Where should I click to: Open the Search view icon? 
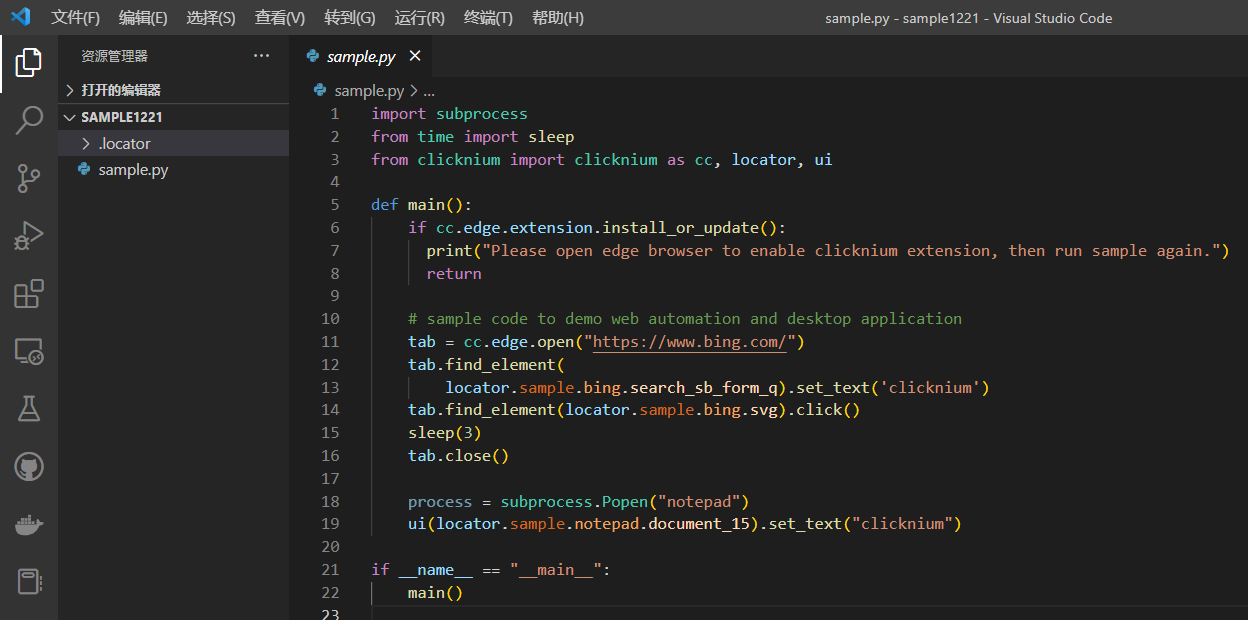28,121
